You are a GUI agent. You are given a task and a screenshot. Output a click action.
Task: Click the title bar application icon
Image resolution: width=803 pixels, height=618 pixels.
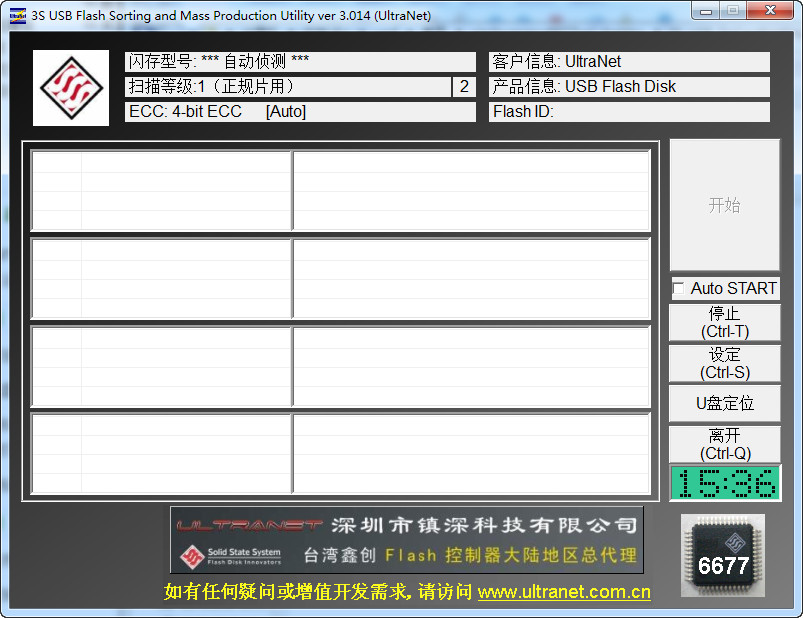click(18, 15)
